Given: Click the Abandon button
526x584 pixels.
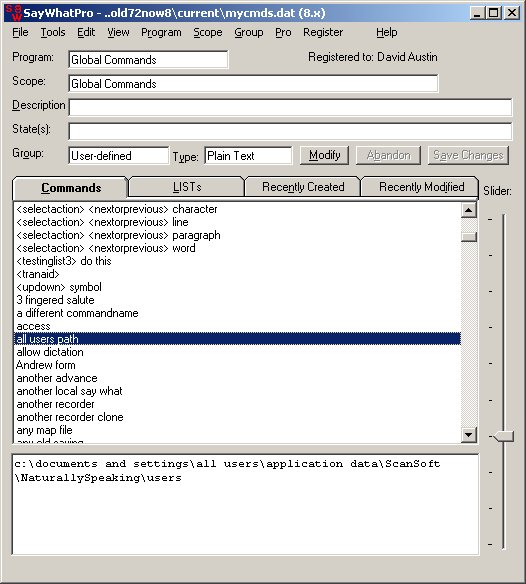Looking at the screenshot, I should [389, 155].
